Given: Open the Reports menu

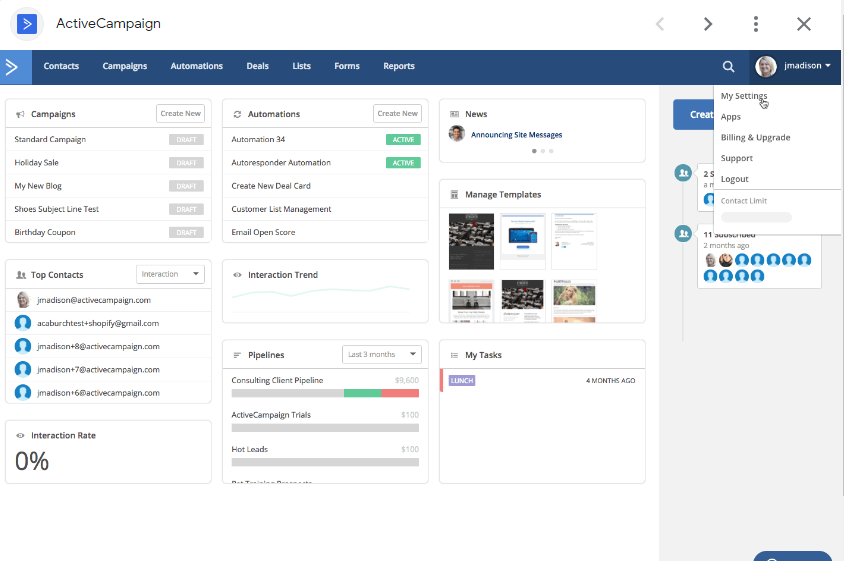Looking at the screenshot, I should pos(399,66).
